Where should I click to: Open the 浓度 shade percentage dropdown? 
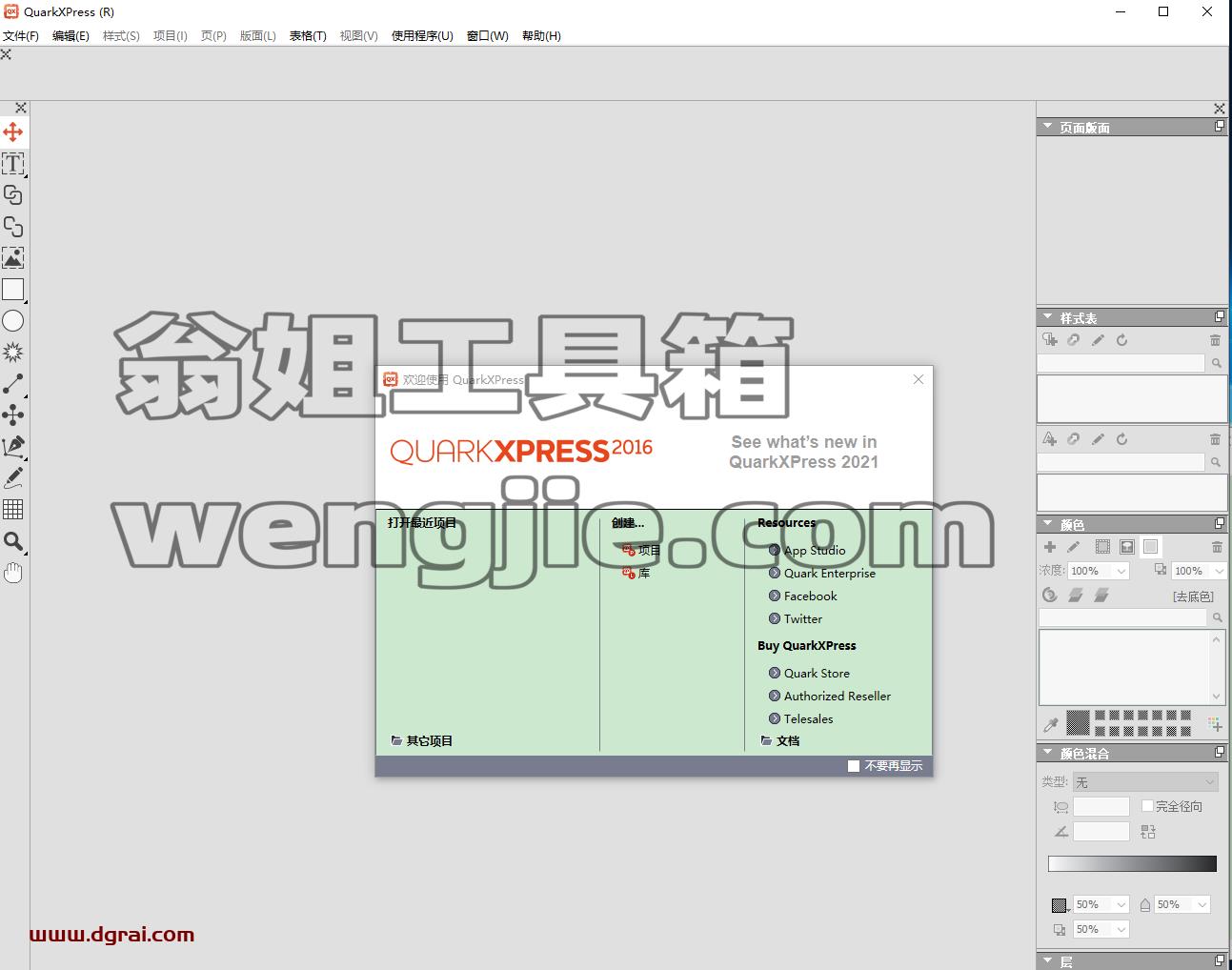coord(1121,571)
